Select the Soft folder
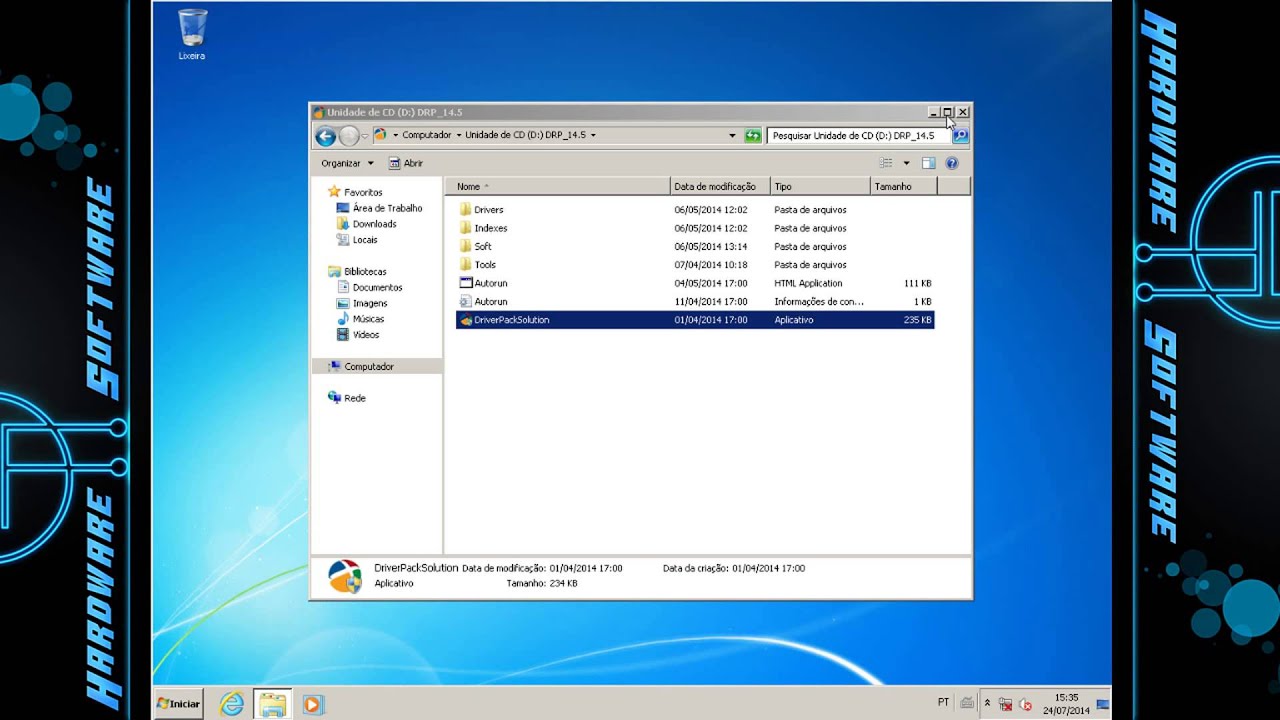The height and width of the screenshot is (720, 1280). [x=695, y=246]
